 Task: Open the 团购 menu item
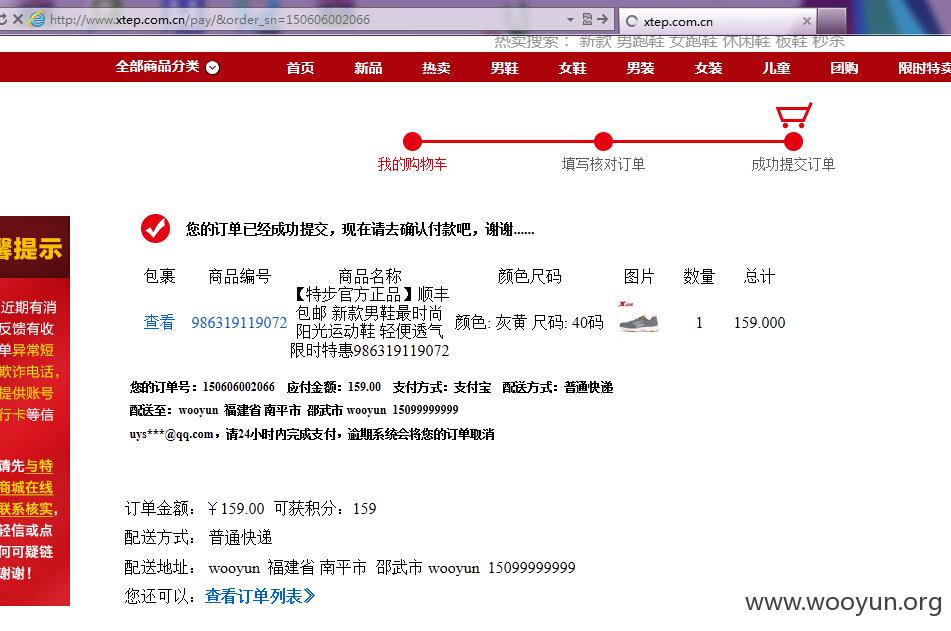pos(844,67)
